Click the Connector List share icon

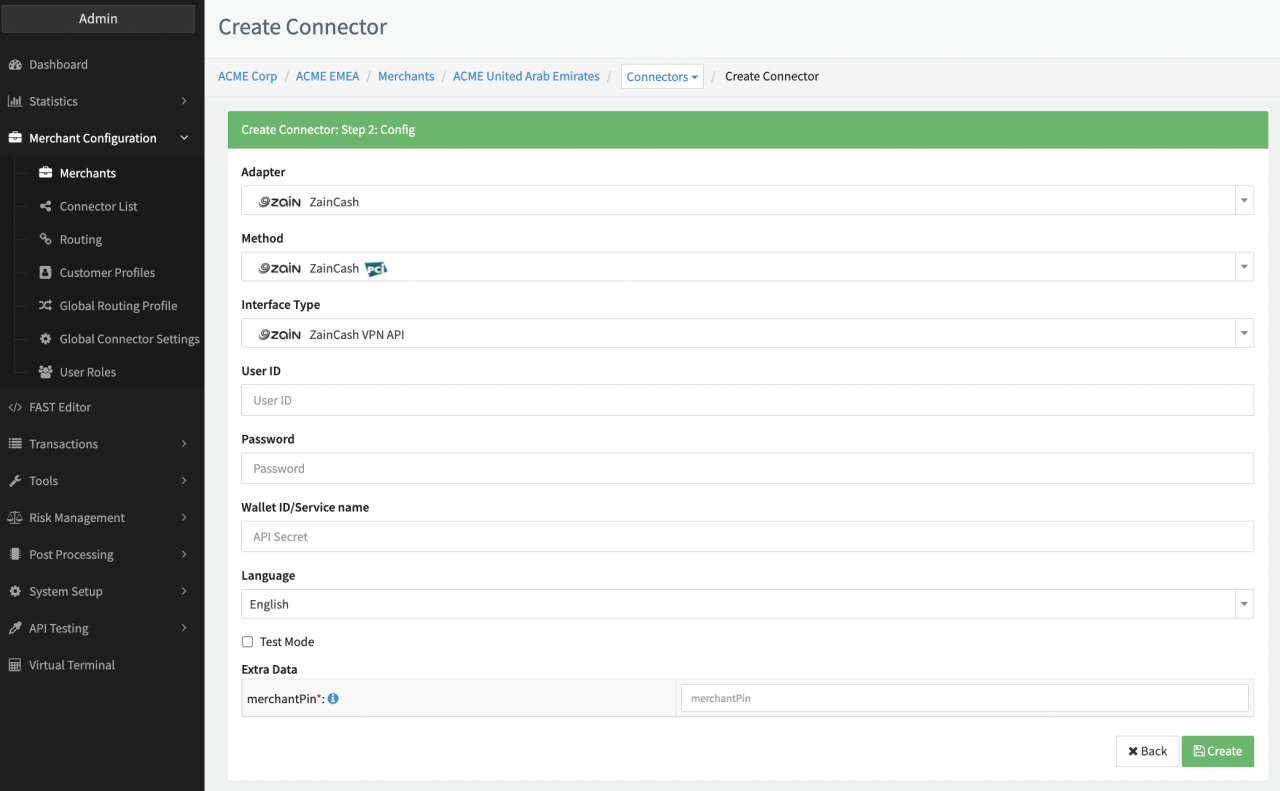click(x=45, y=207)
